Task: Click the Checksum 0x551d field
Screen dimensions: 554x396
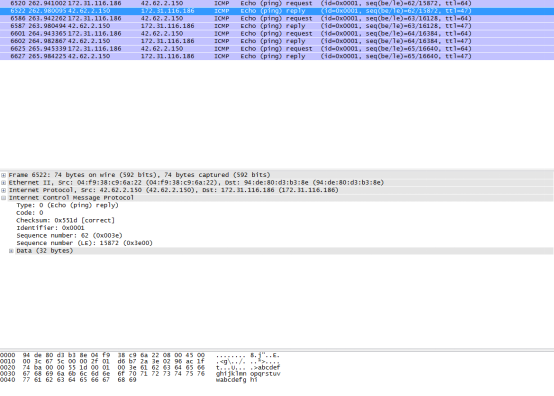Action: [x=66, y=220]
